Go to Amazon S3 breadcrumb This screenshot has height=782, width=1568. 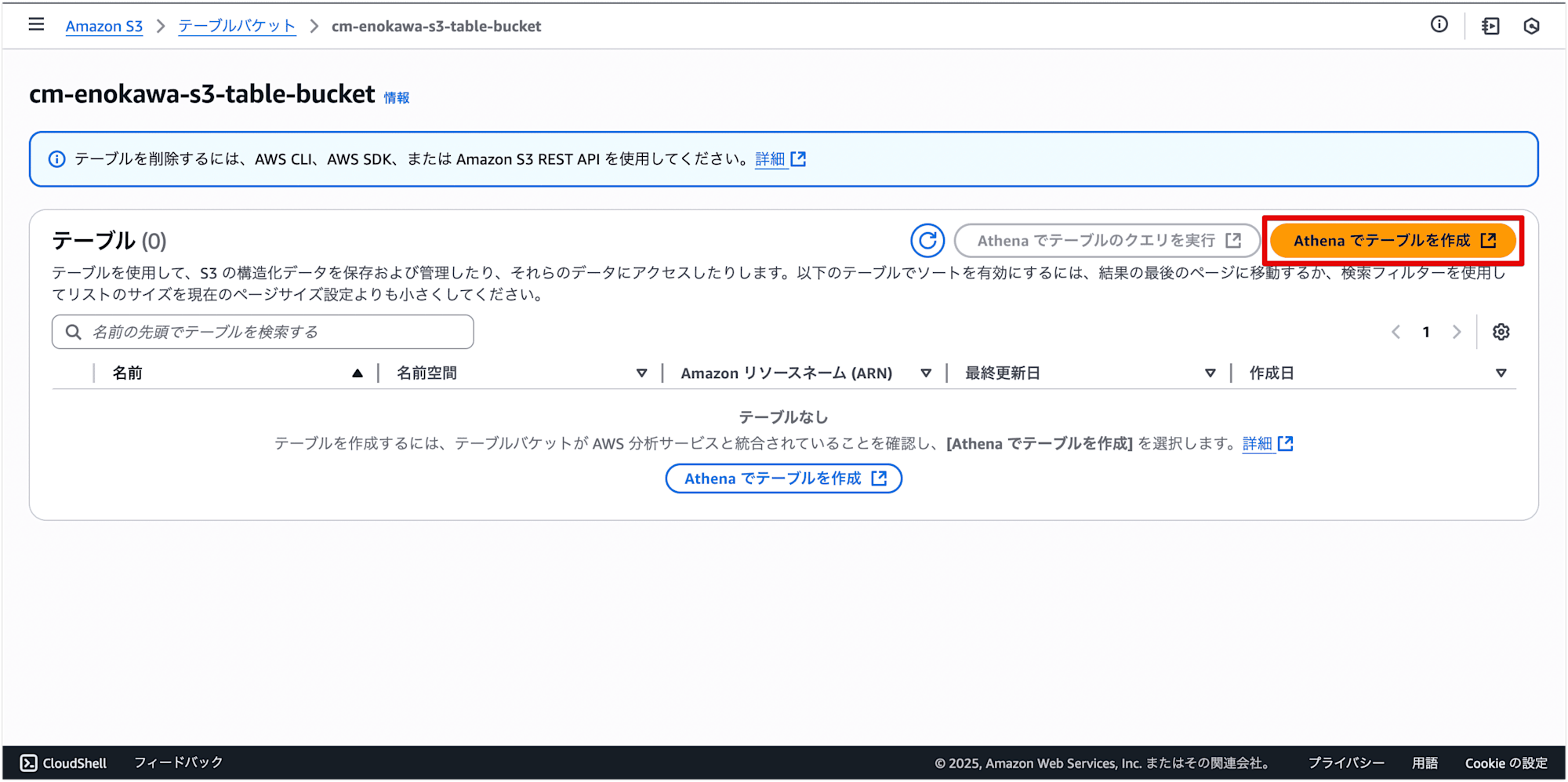(x=104, y=26)
